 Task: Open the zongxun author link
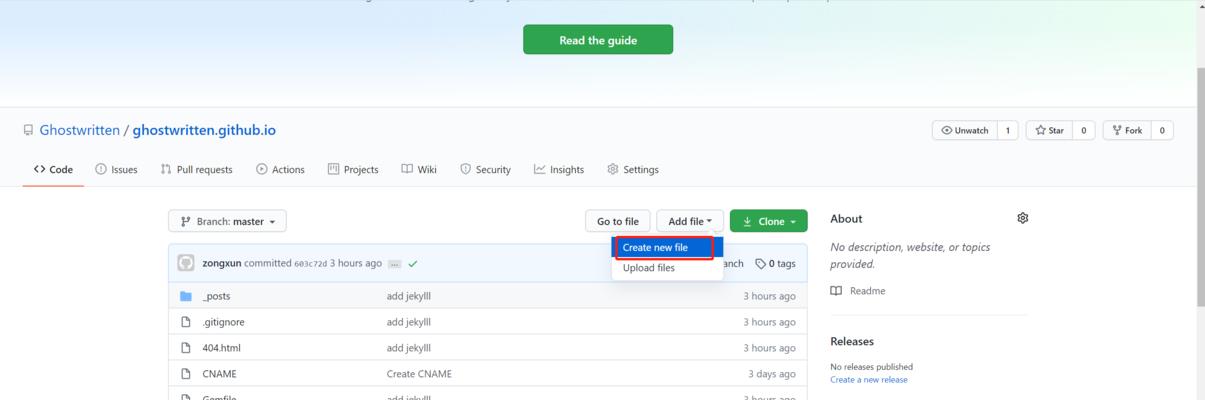[221, 263]
